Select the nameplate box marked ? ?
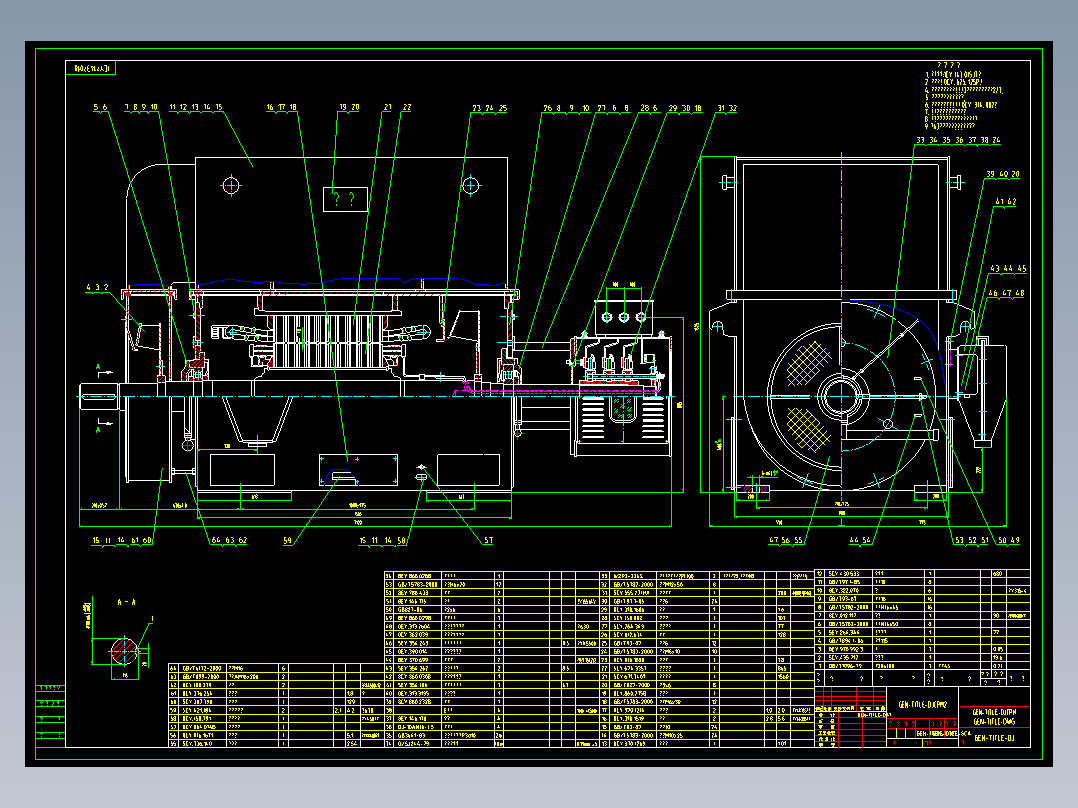This screenshot has height=808, width=1078. coord(345,199)
